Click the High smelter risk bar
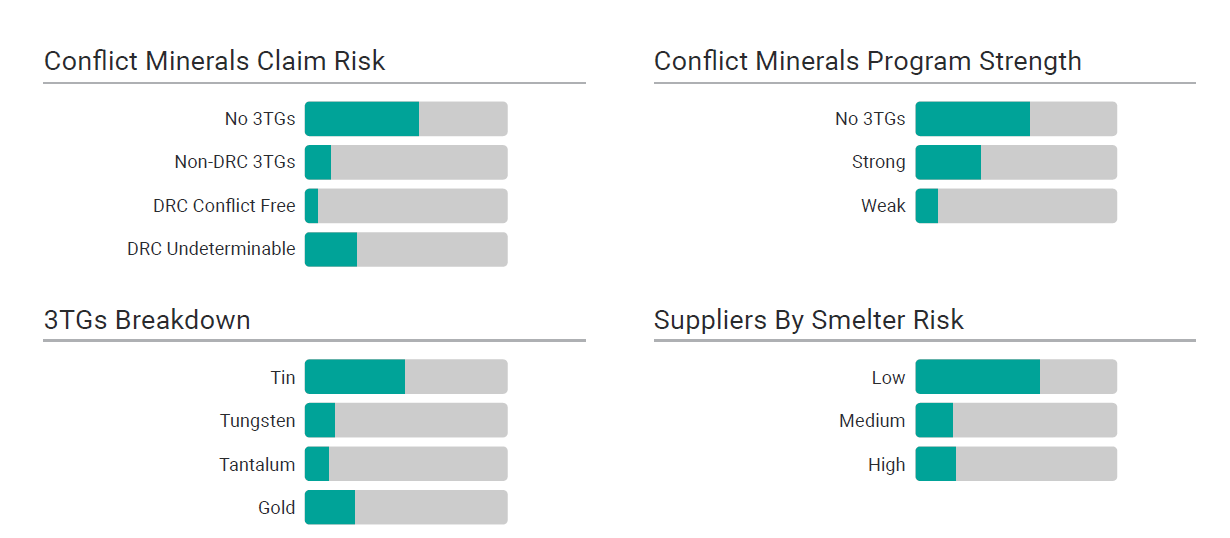The width and height of the screenshot is (1230, 538). click(1016, 464)
